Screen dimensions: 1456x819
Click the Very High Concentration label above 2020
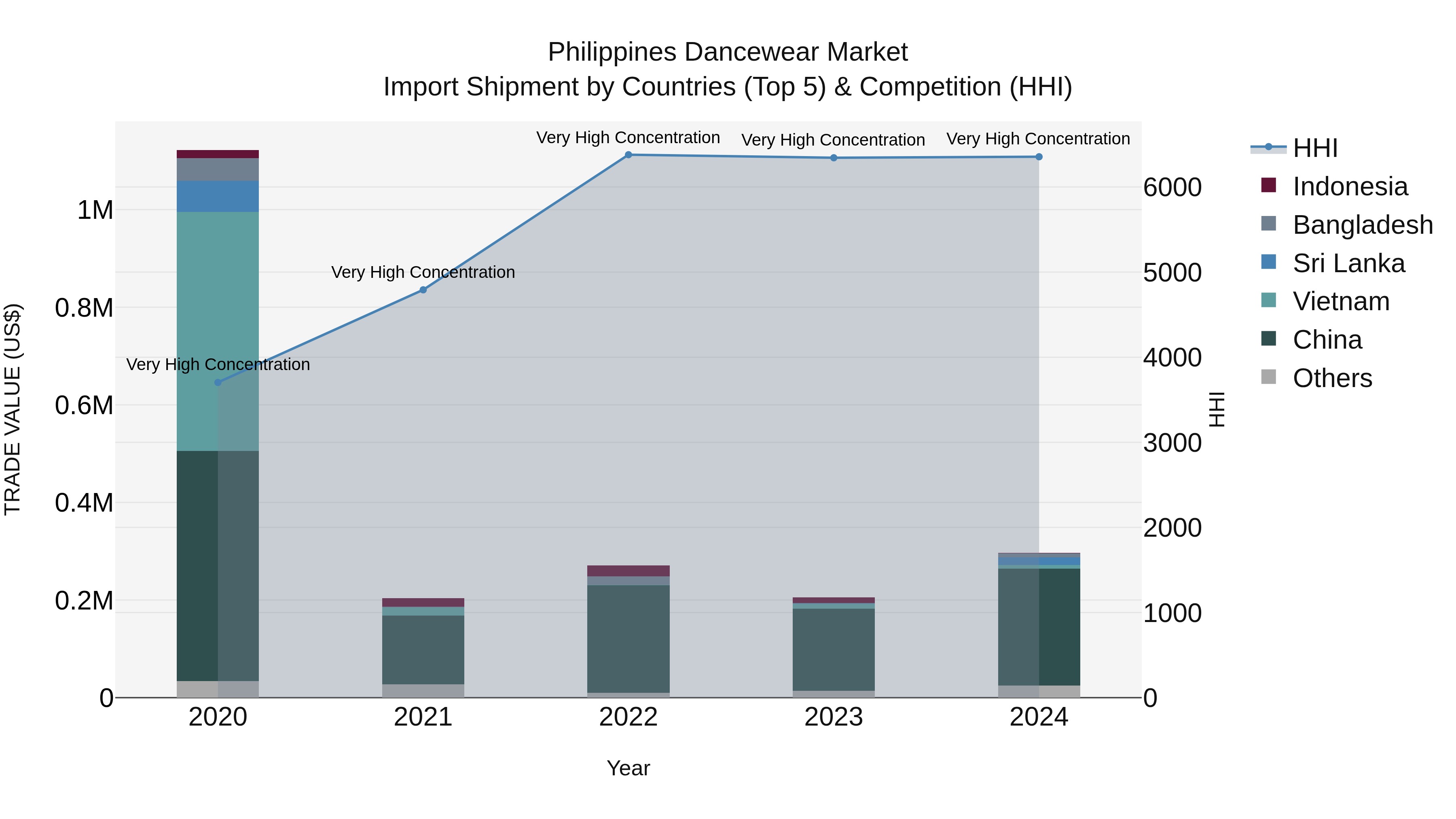coord(218,364)
